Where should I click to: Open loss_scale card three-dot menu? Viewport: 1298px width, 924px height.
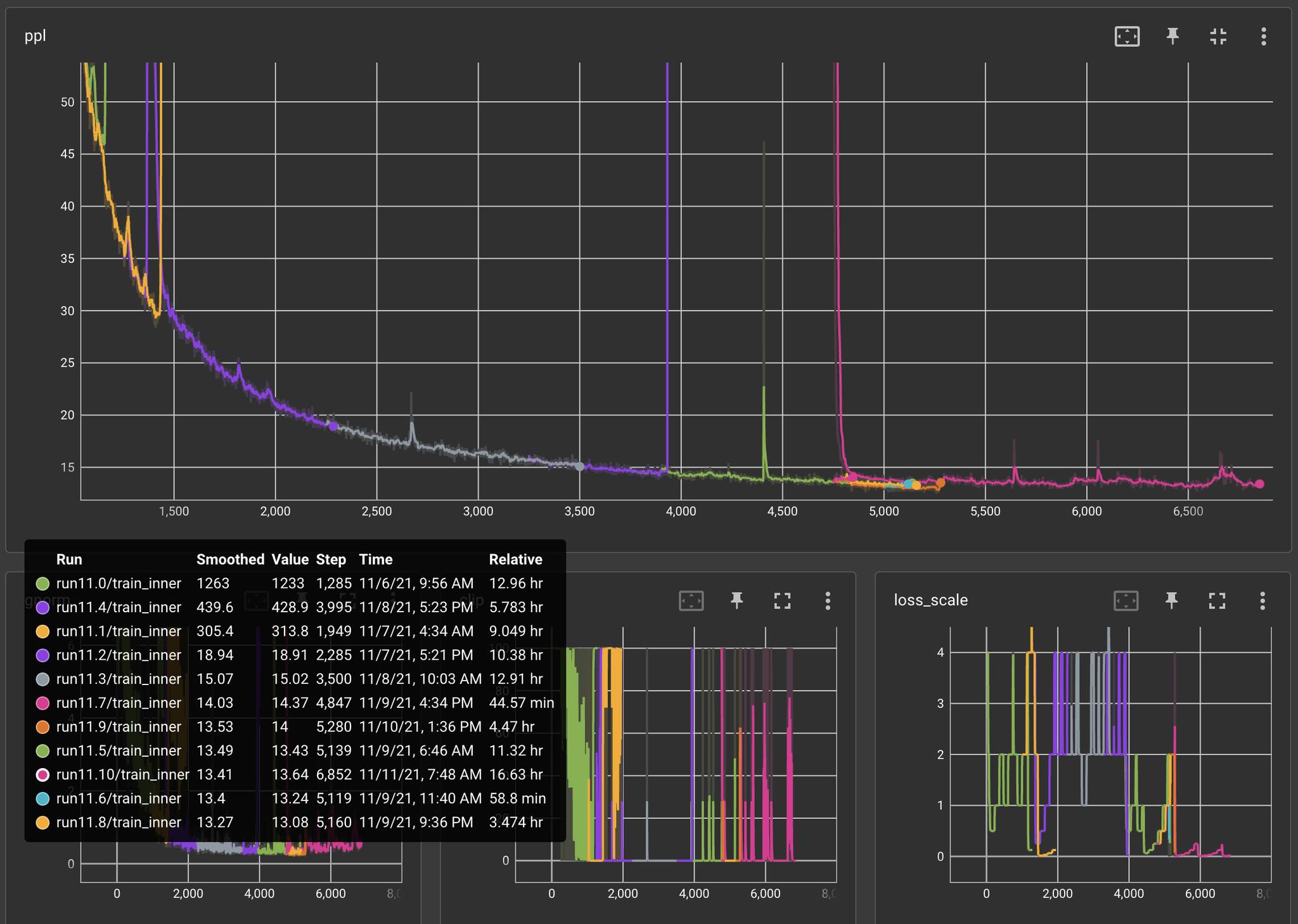pos(1262,600)
